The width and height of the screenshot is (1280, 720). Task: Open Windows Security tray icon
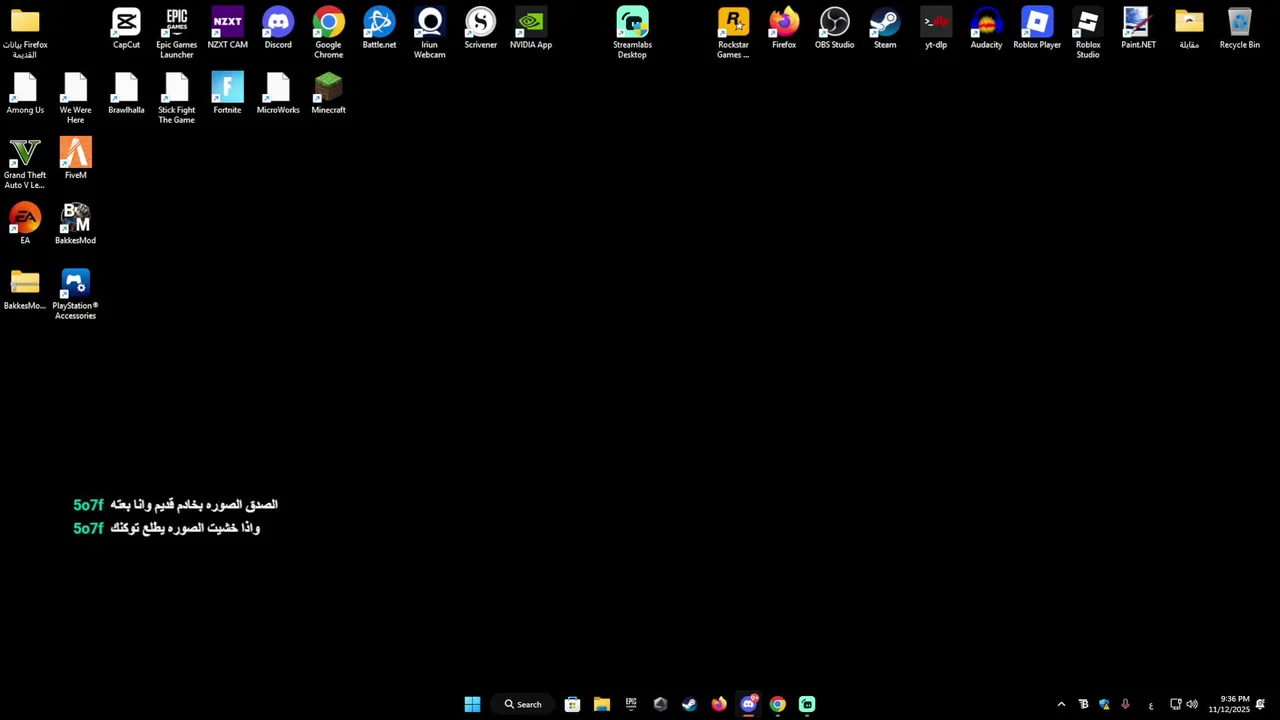pyautogui.click(x=1104, y=704)
